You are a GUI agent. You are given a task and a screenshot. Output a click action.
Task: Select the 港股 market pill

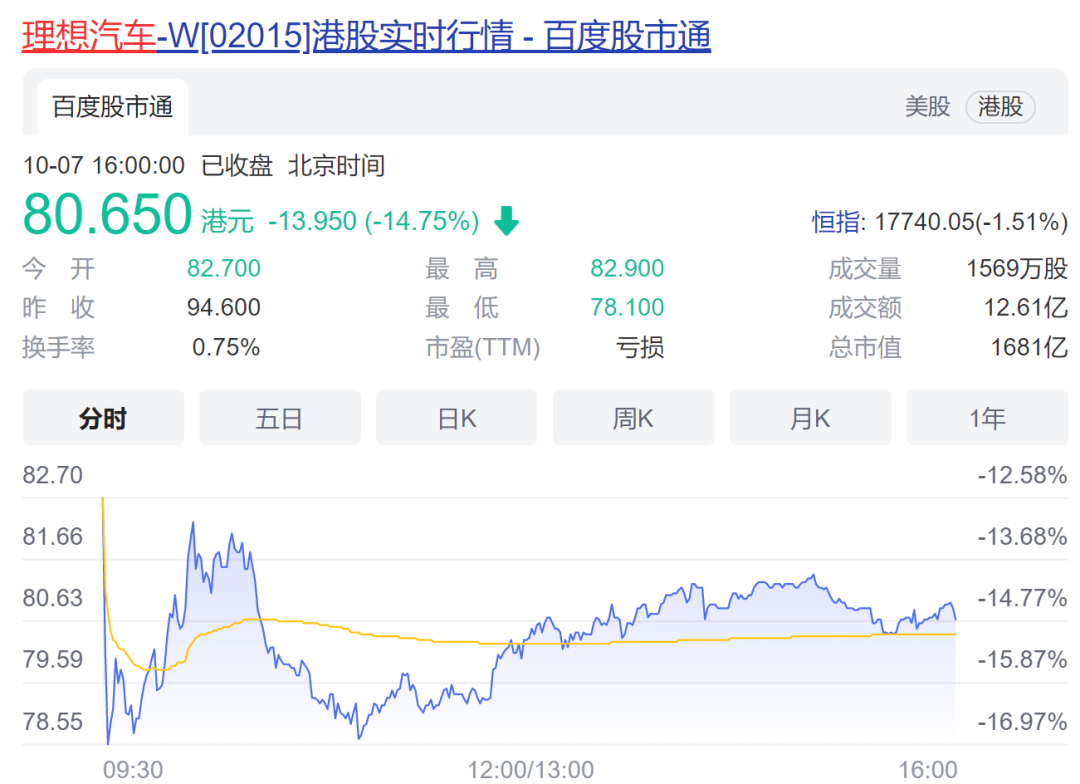(x=1000, y=107)
